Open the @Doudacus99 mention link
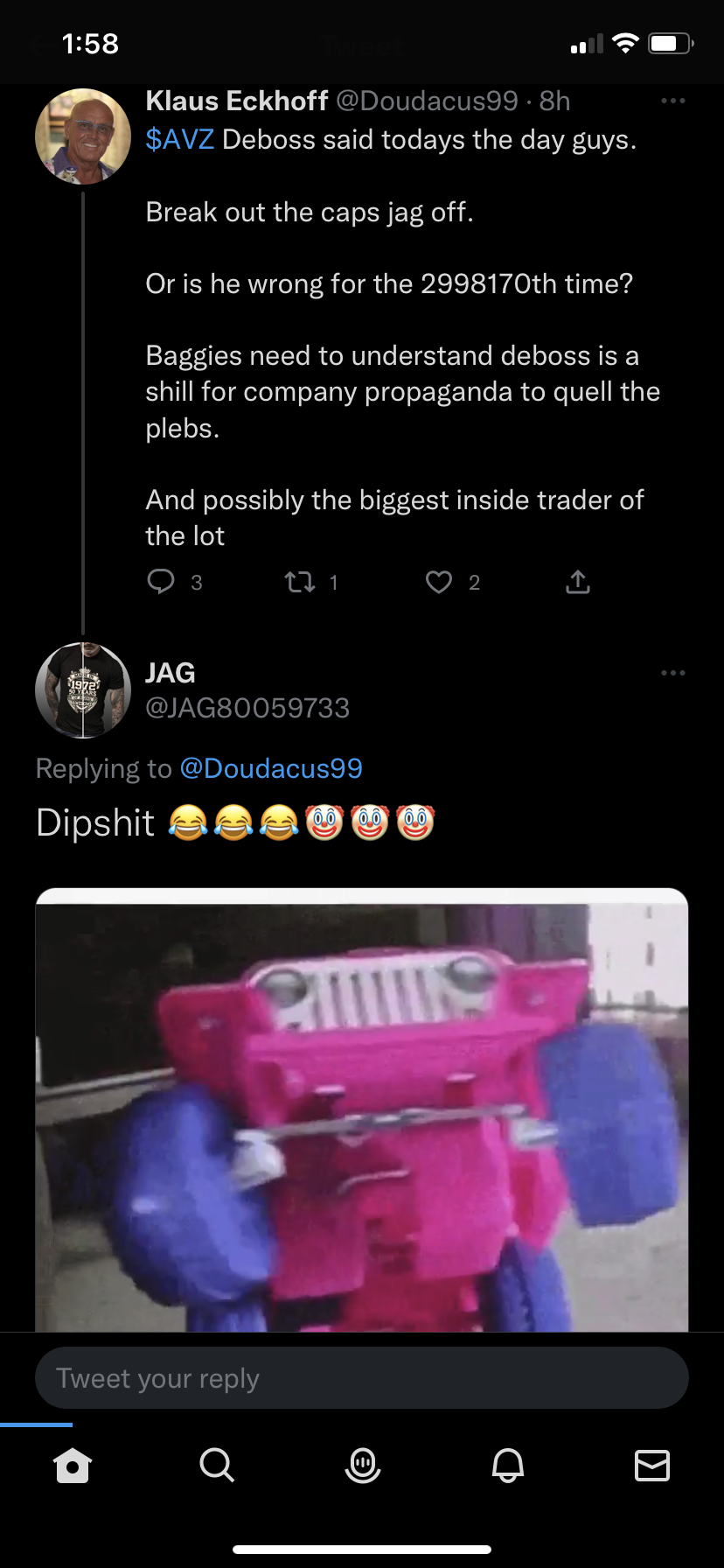 (x=271, y=768)
